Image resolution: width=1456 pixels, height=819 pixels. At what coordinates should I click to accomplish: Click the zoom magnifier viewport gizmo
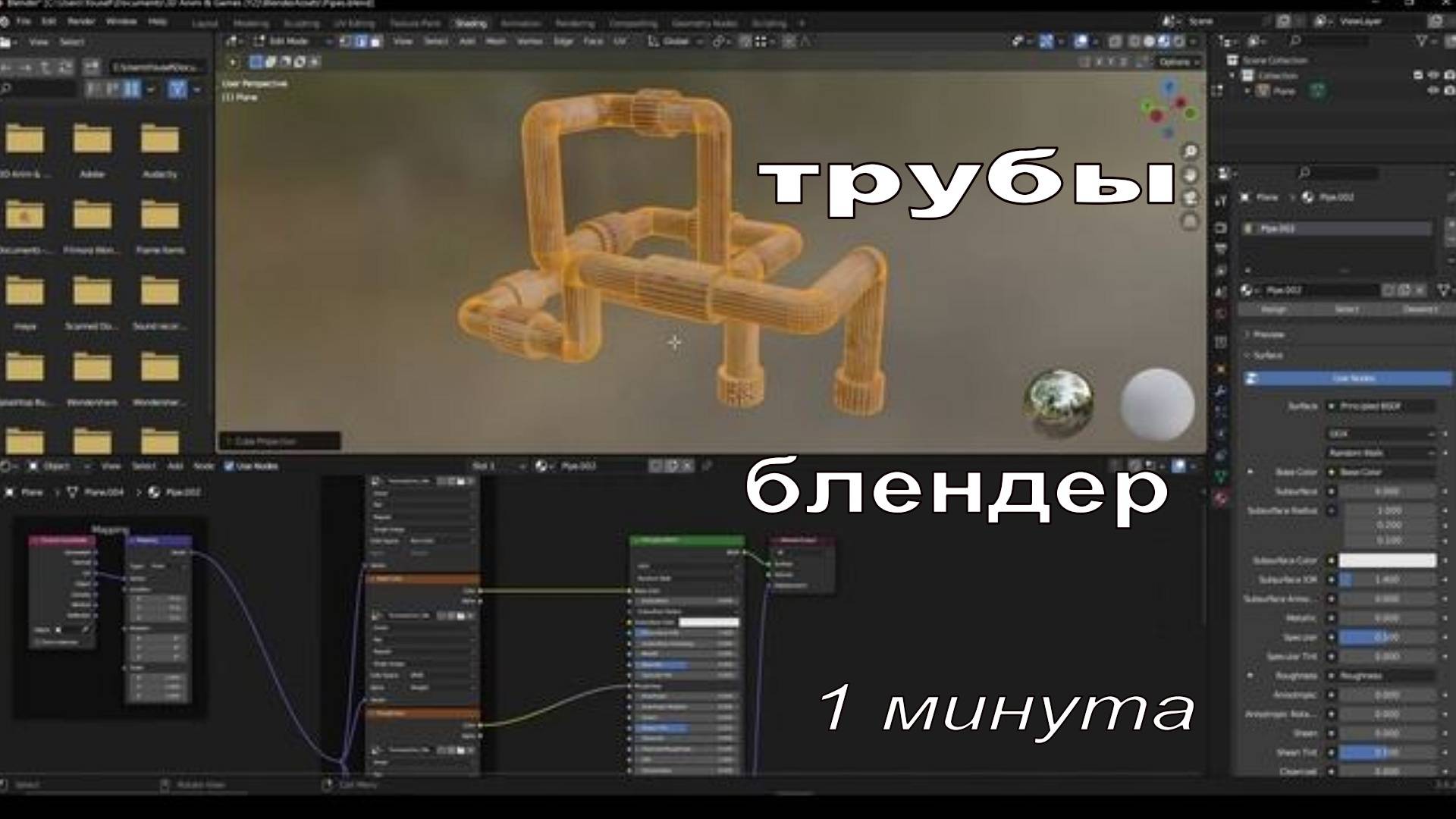point(1190,152)
